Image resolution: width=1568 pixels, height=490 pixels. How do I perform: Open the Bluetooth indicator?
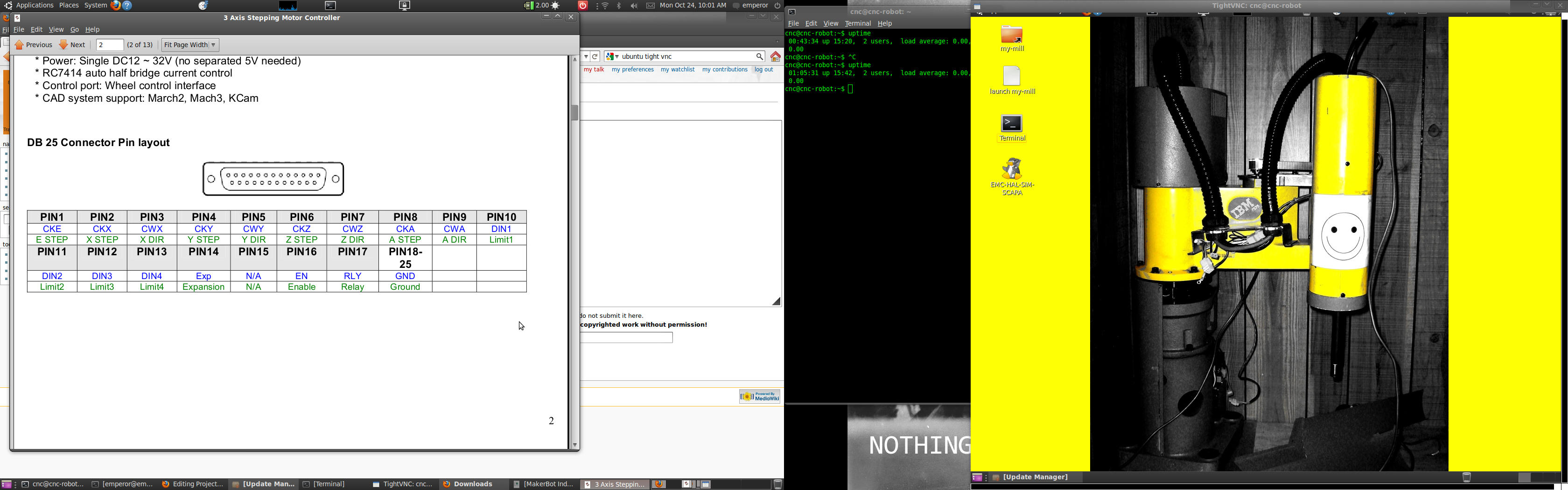click(619, 6)
